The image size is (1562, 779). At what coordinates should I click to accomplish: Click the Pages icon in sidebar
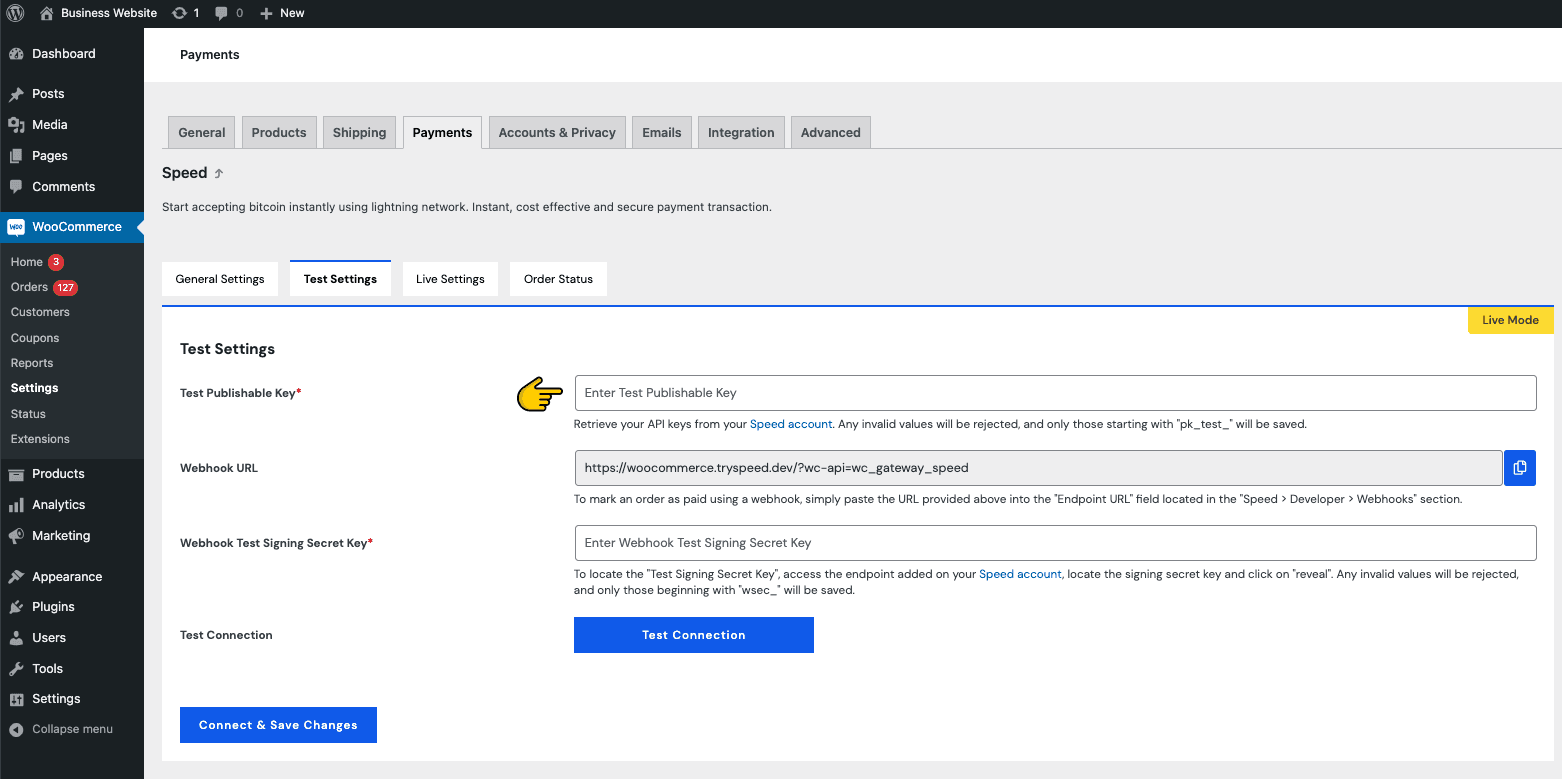pyautogui.click(x=16, y=156)
